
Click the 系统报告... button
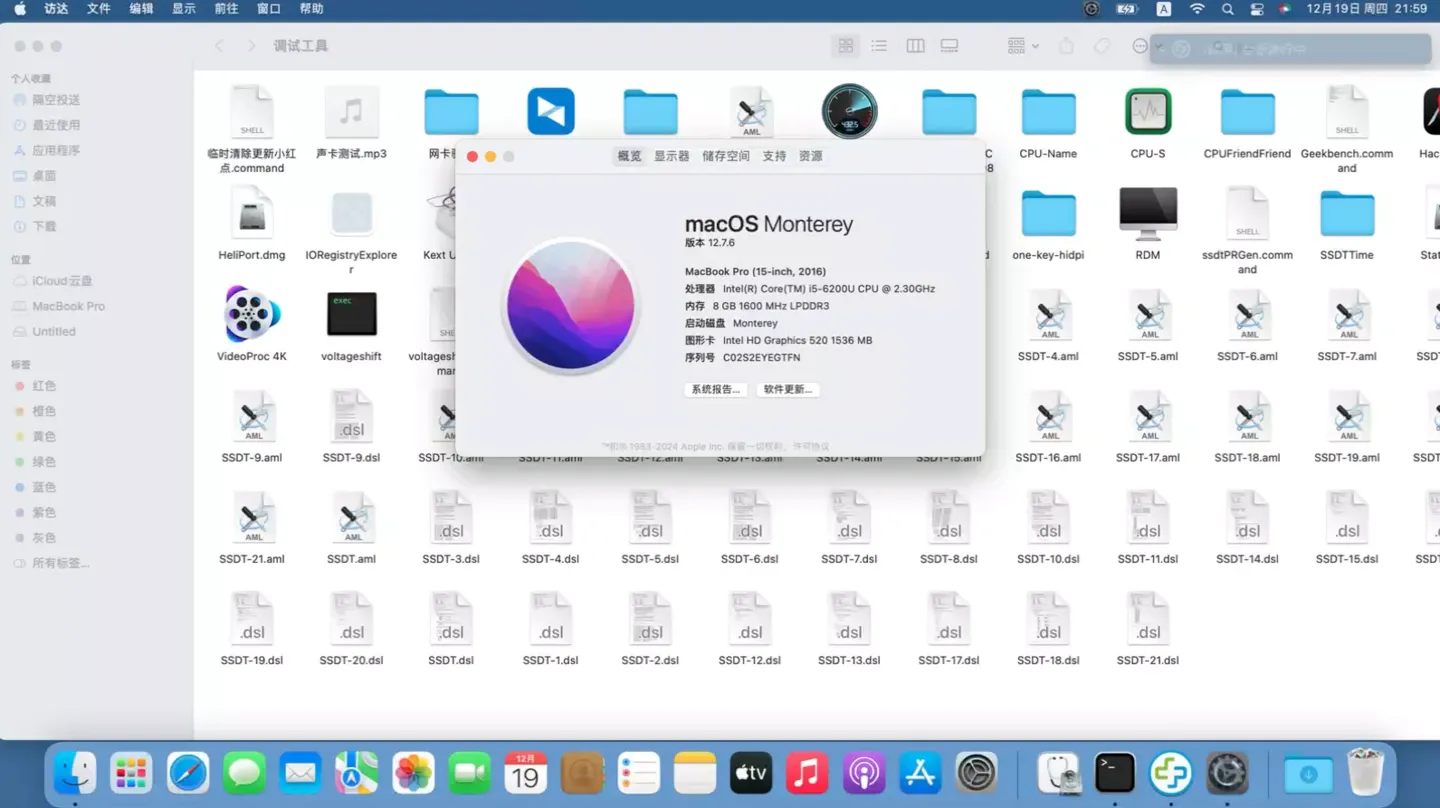pyautogui.click(x=715, y=389)
